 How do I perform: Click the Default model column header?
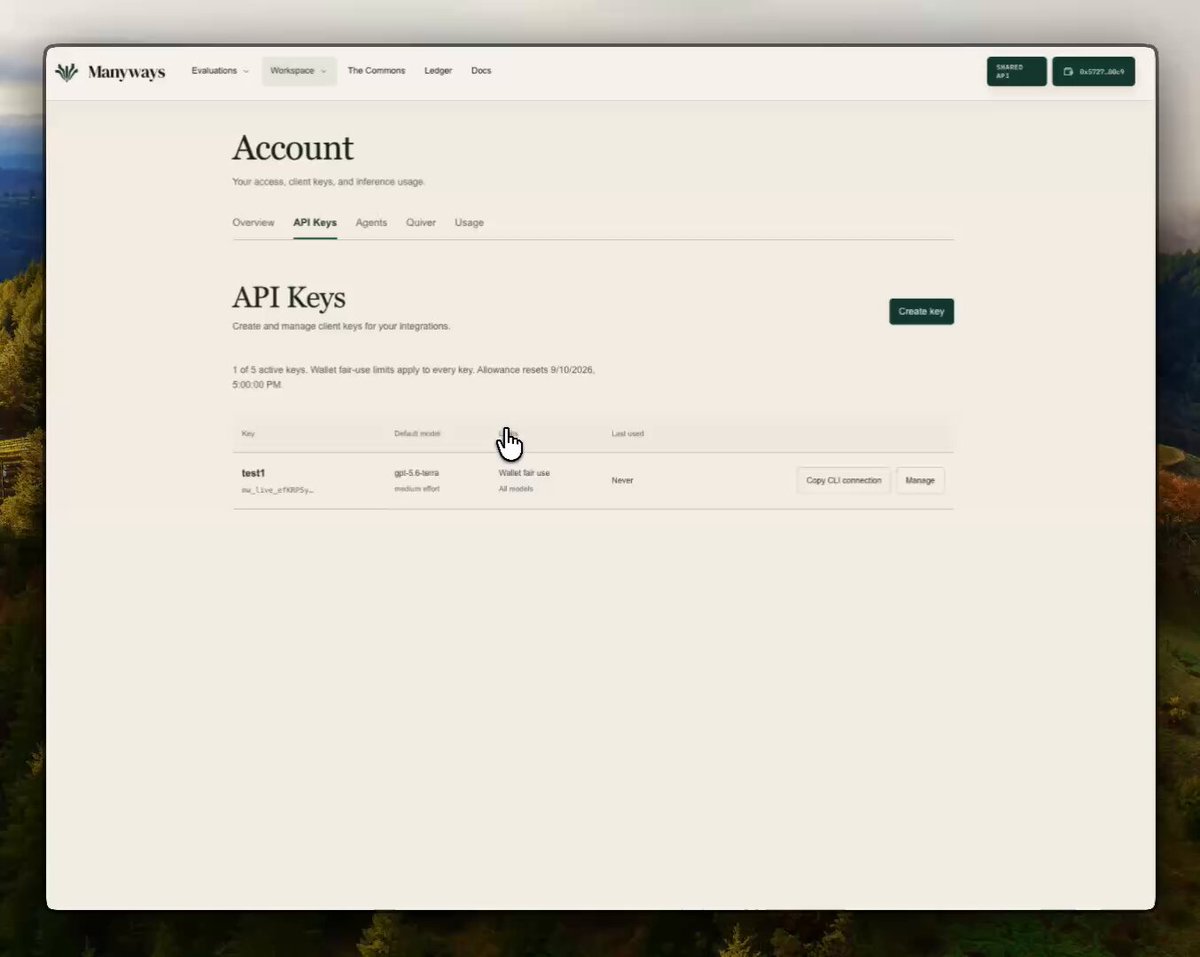pos(417,434)
